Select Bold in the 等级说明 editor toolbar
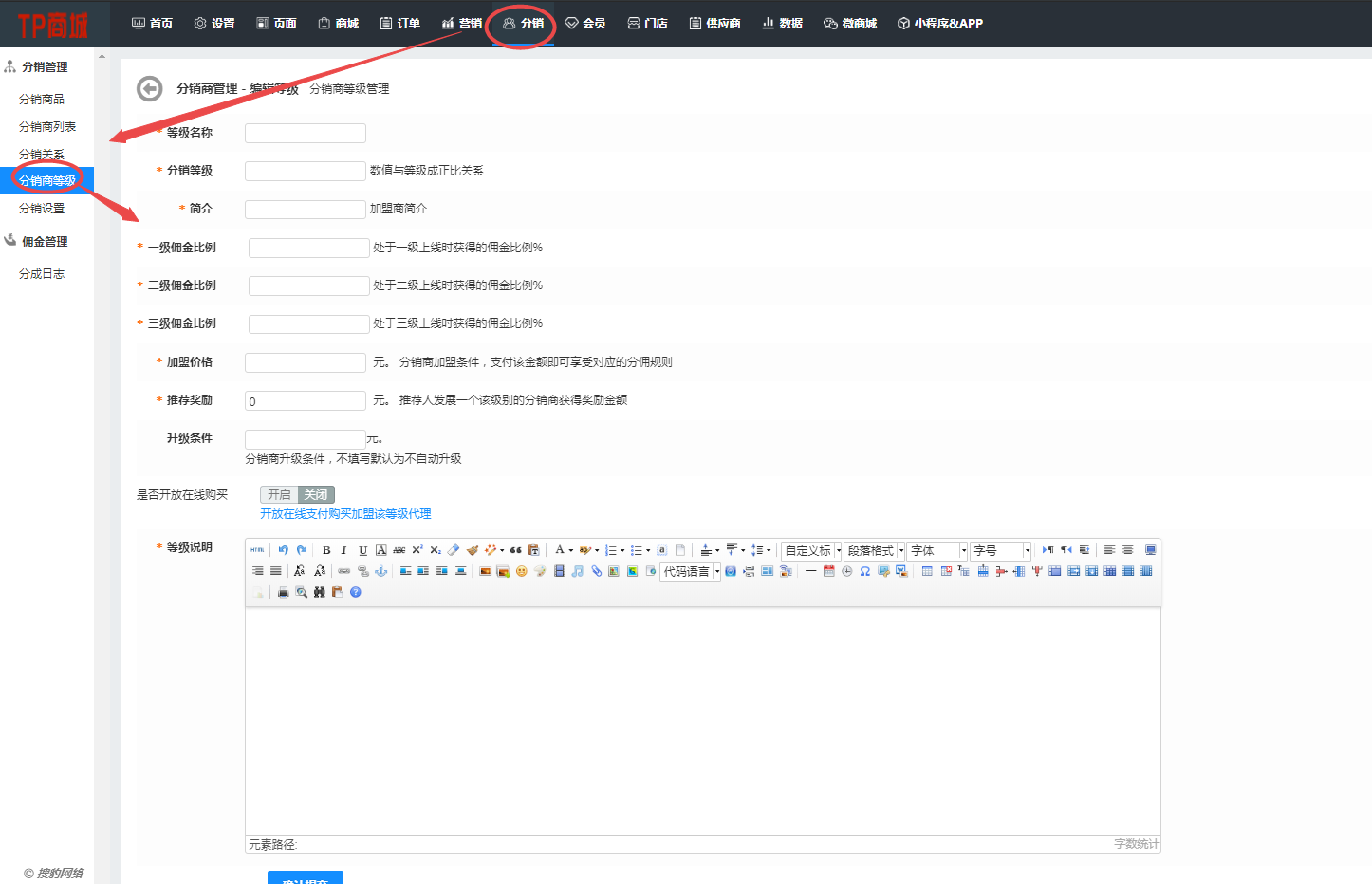 (326, 549)
